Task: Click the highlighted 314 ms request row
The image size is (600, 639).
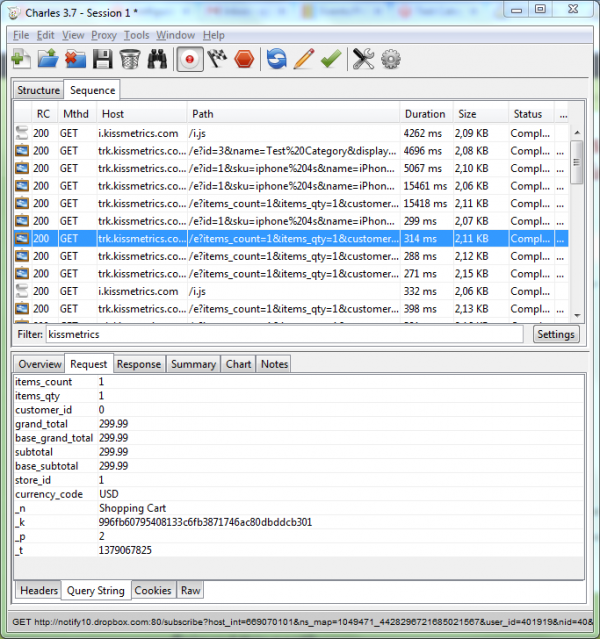Action: pyautogui.click(x=291, y=238)
